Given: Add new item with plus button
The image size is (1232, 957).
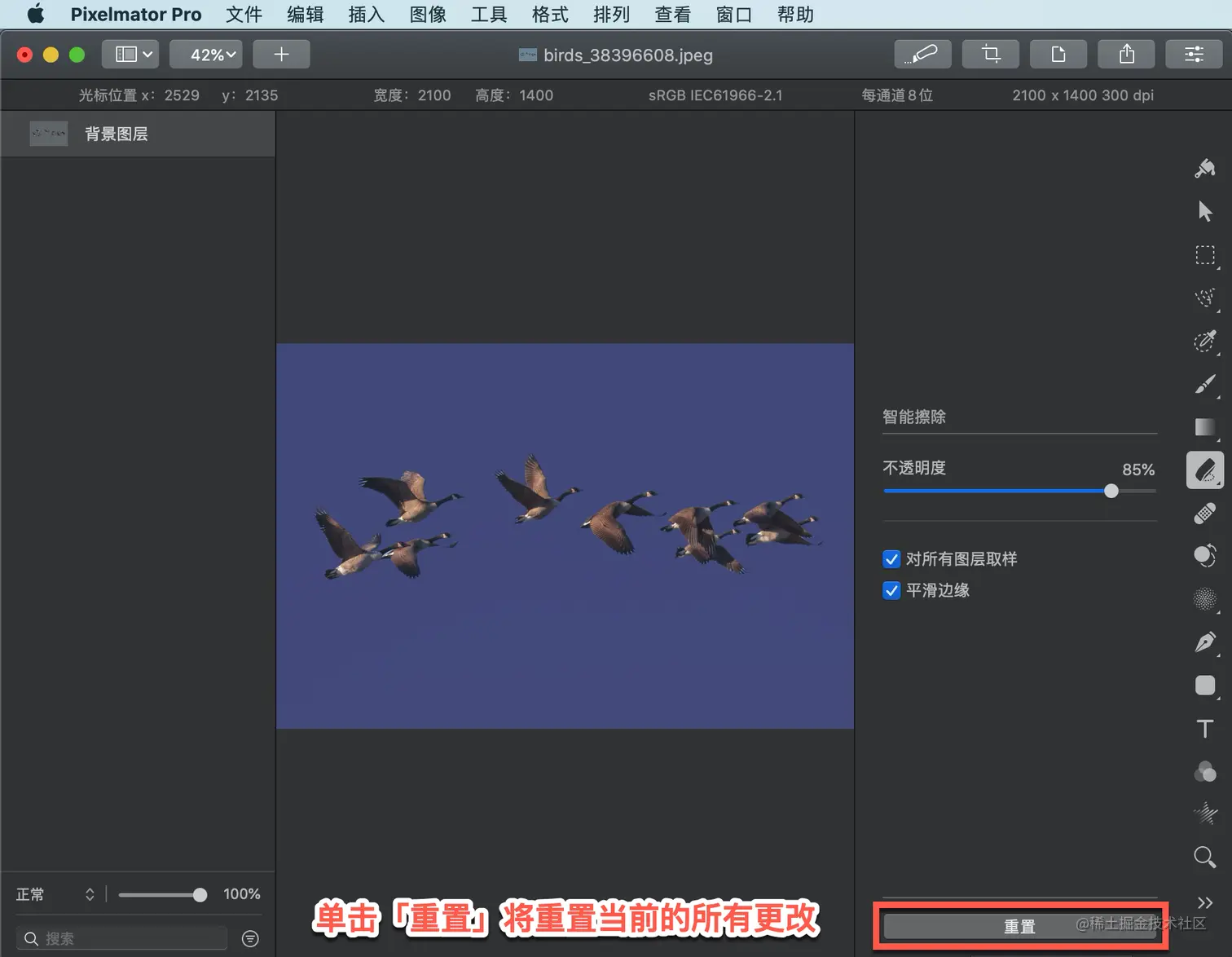Looking at the screenshot, I should click(281, 55).
